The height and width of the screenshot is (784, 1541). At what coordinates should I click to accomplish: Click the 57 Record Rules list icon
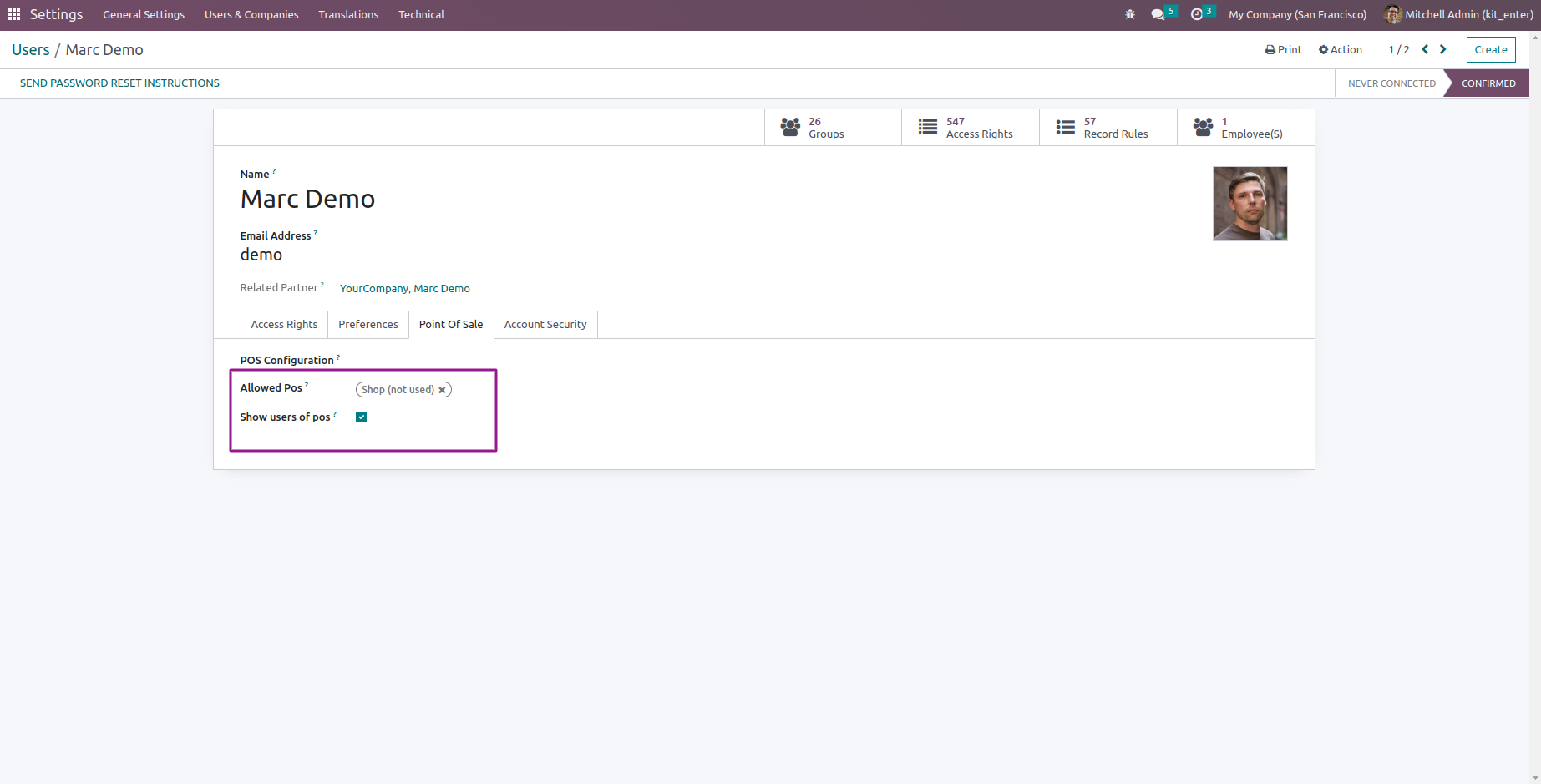1065,126
